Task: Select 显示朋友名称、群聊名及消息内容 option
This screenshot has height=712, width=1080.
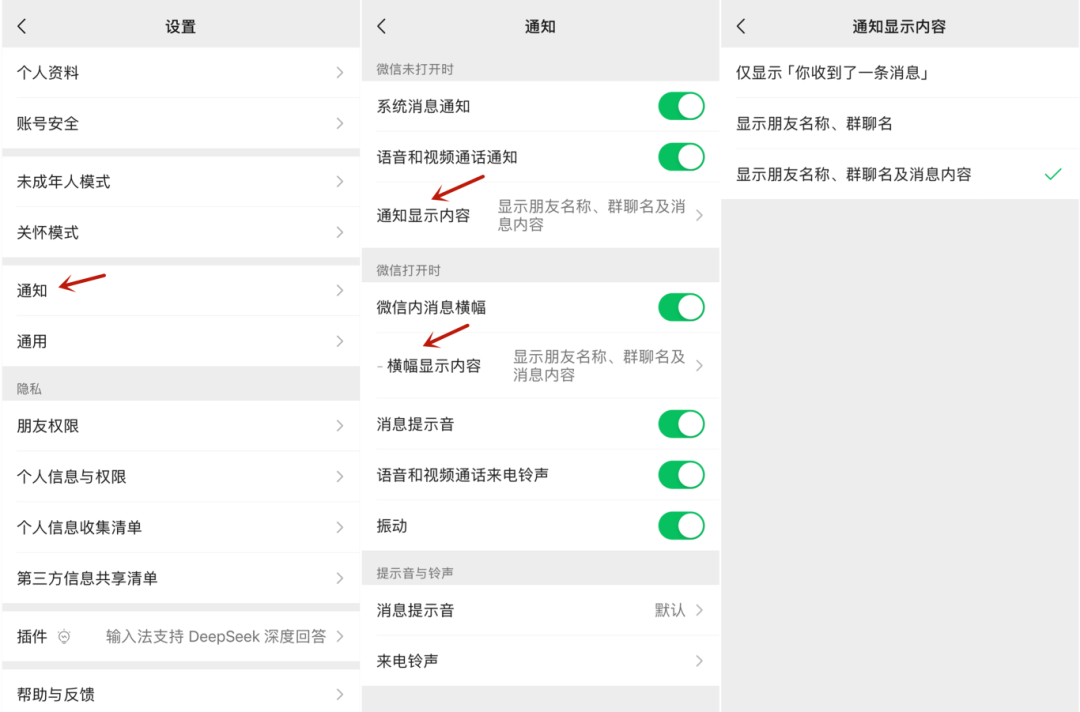Action: (900, 174)
